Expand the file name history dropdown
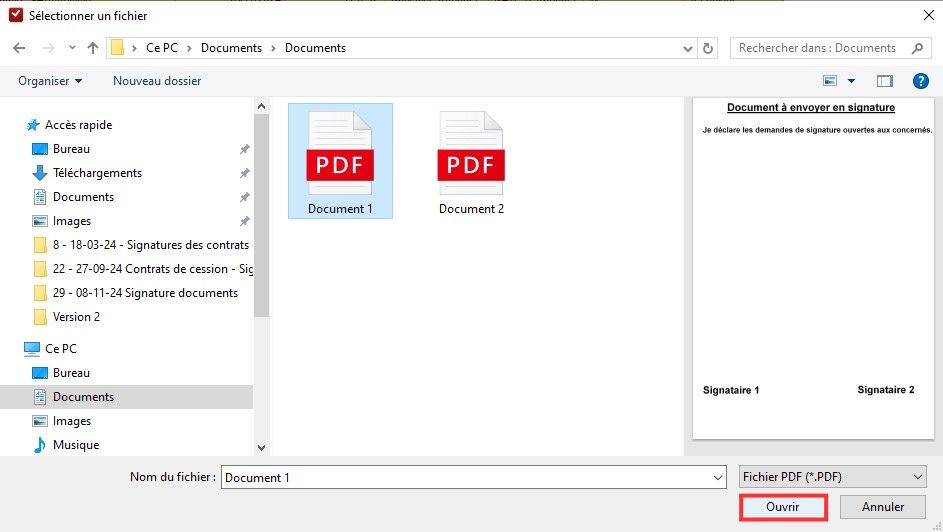This screenshot has width=943, height=532. pyautogui.click(x=717, y=478)
